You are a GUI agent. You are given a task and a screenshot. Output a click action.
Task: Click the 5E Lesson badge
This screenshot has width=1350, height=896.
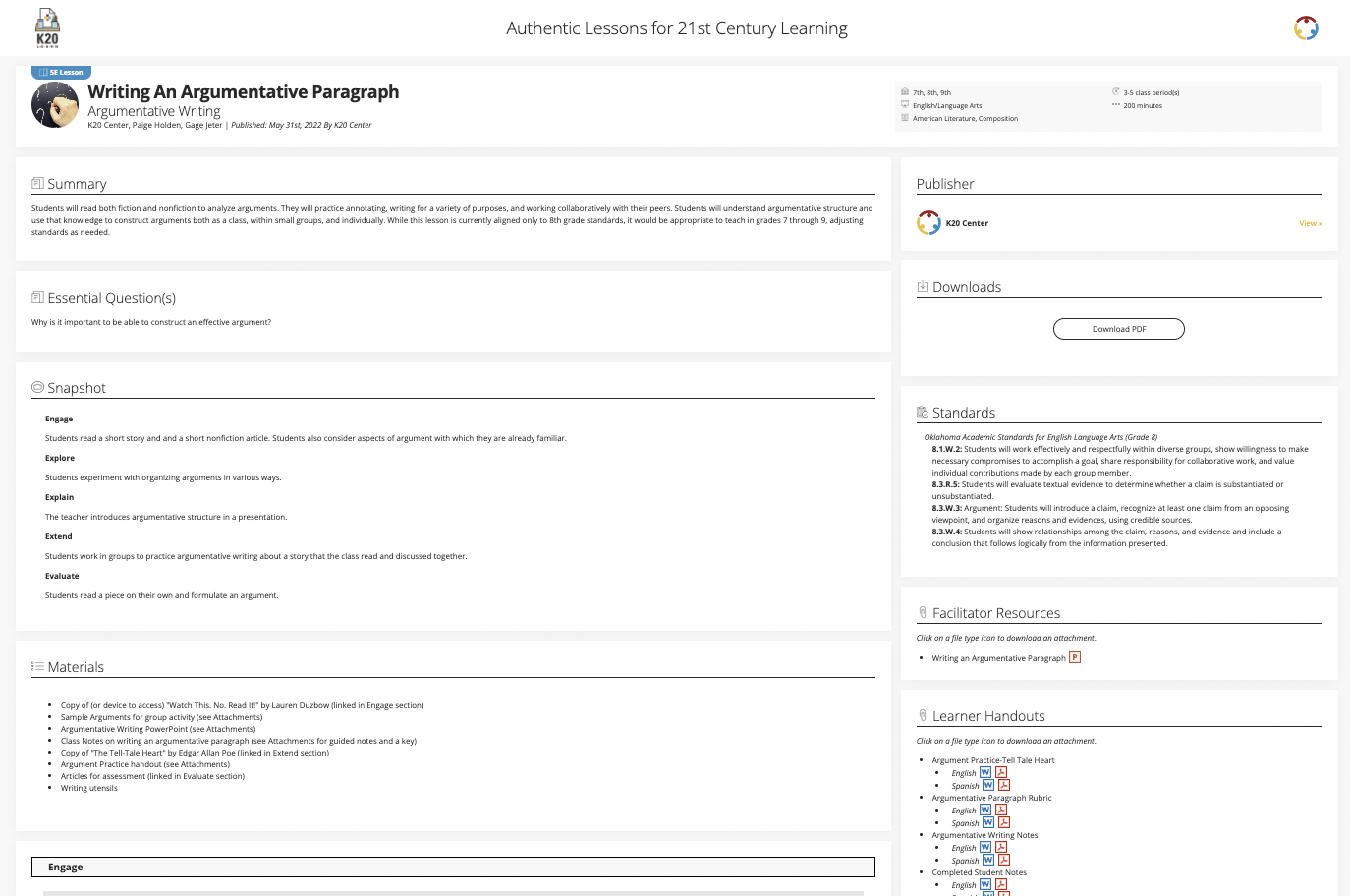coord(62,73)
